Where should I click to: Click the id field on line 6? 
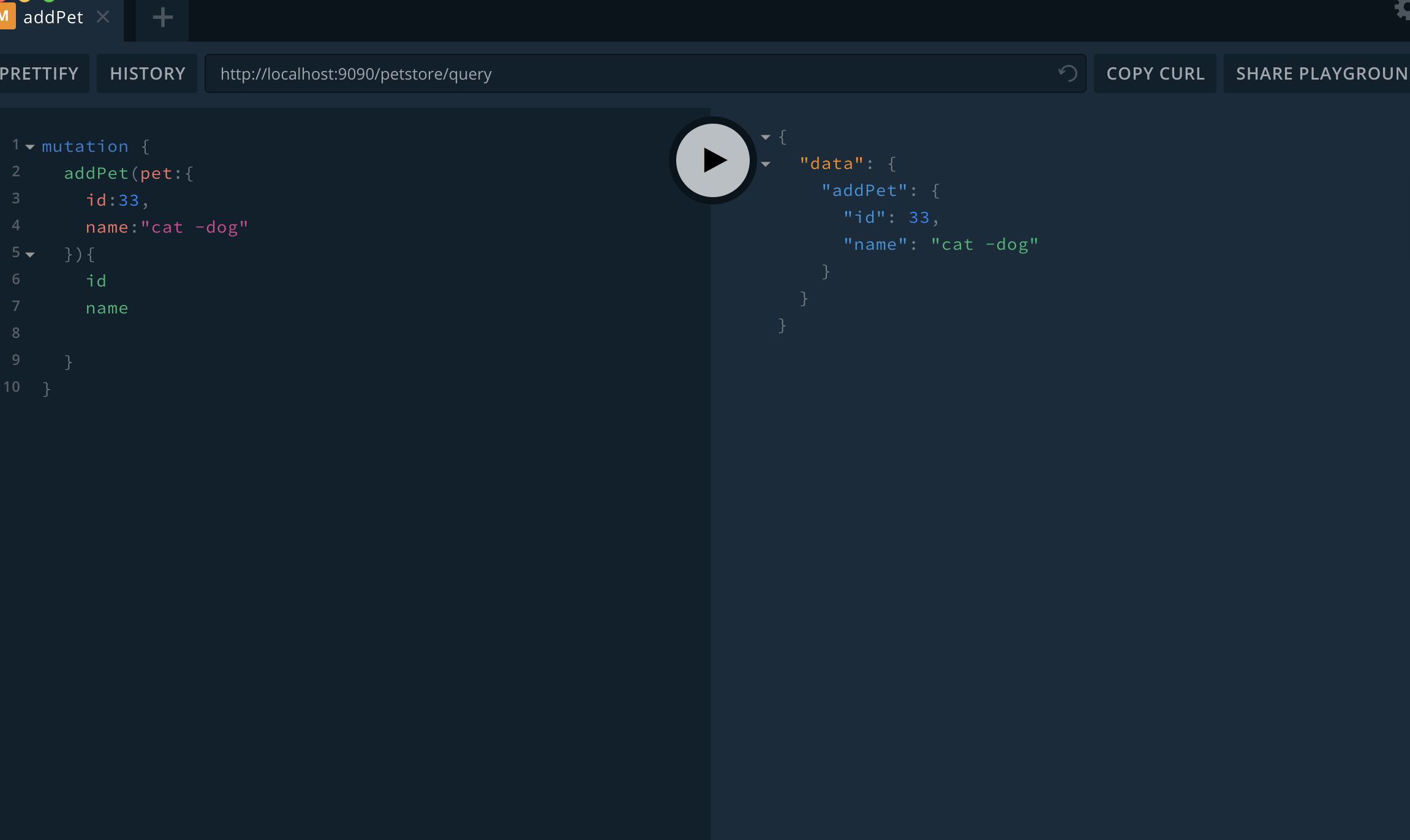(x=96, y=281)
